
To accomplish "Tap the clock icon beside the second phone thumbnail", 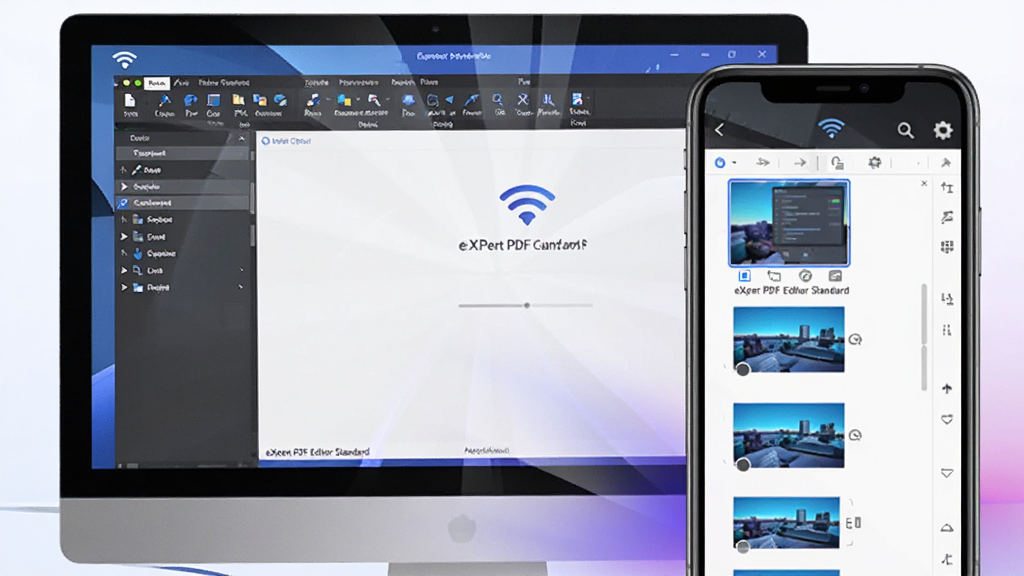I will (x=856, y=340).
